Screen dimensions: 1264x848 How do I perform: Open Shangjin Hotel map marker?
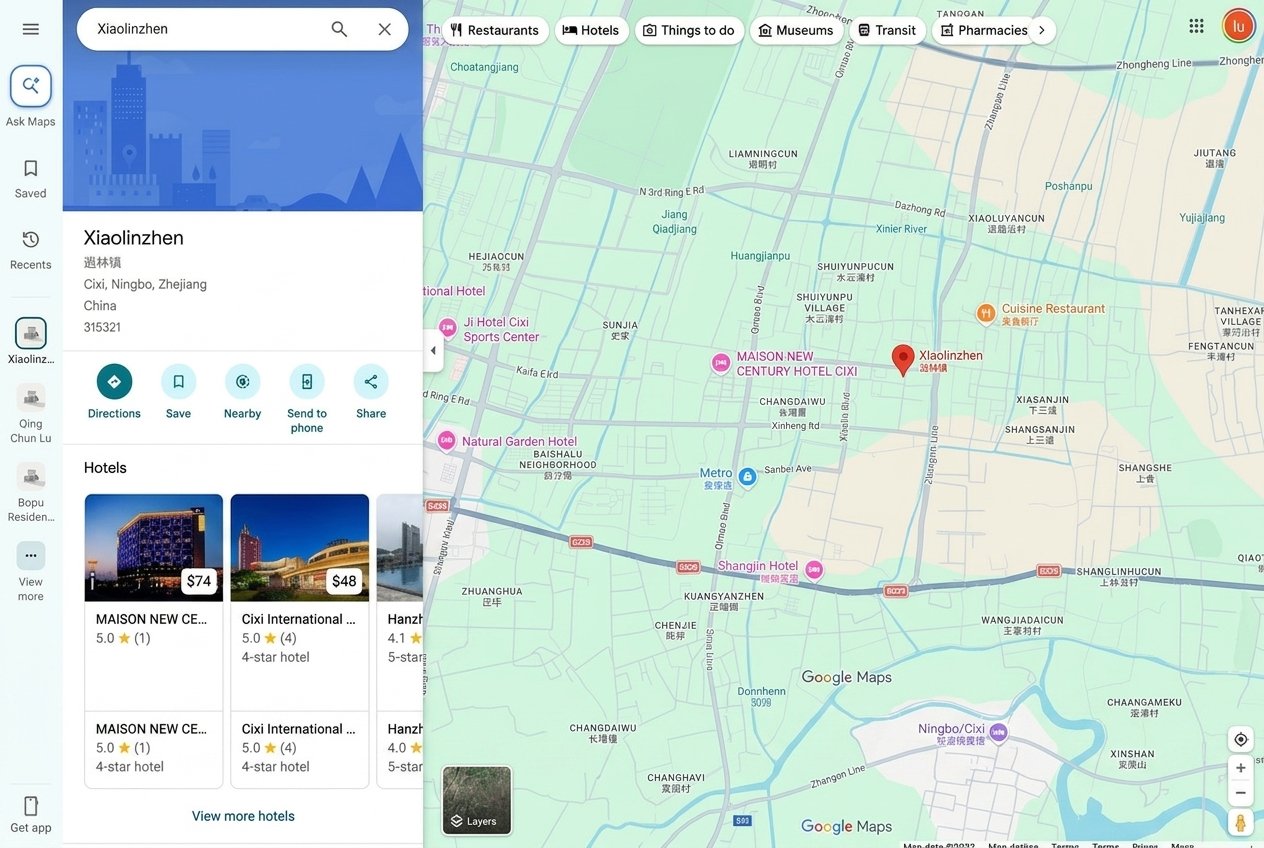coord(814,570)
